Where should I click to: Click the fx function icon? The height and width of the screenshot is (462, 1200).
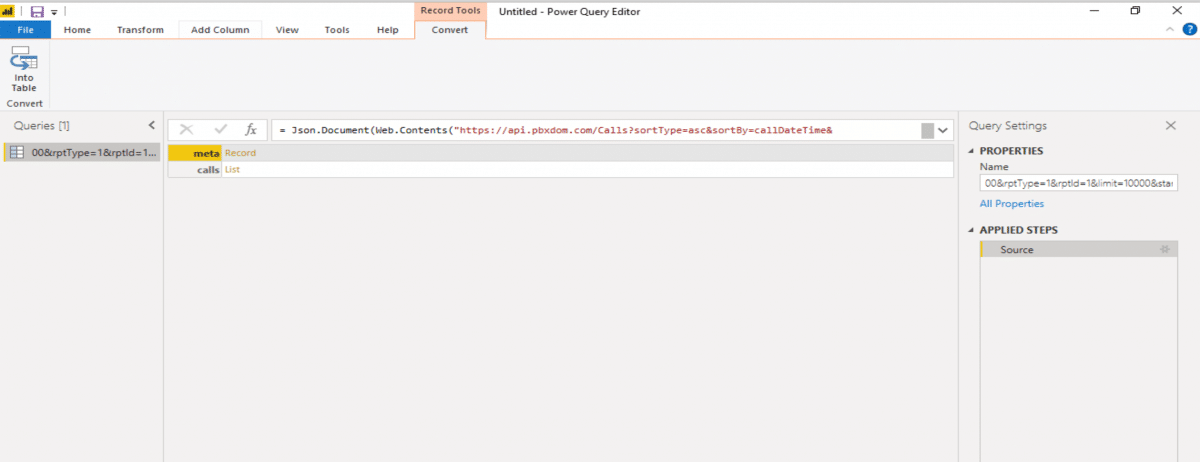(x=251, y=129)
